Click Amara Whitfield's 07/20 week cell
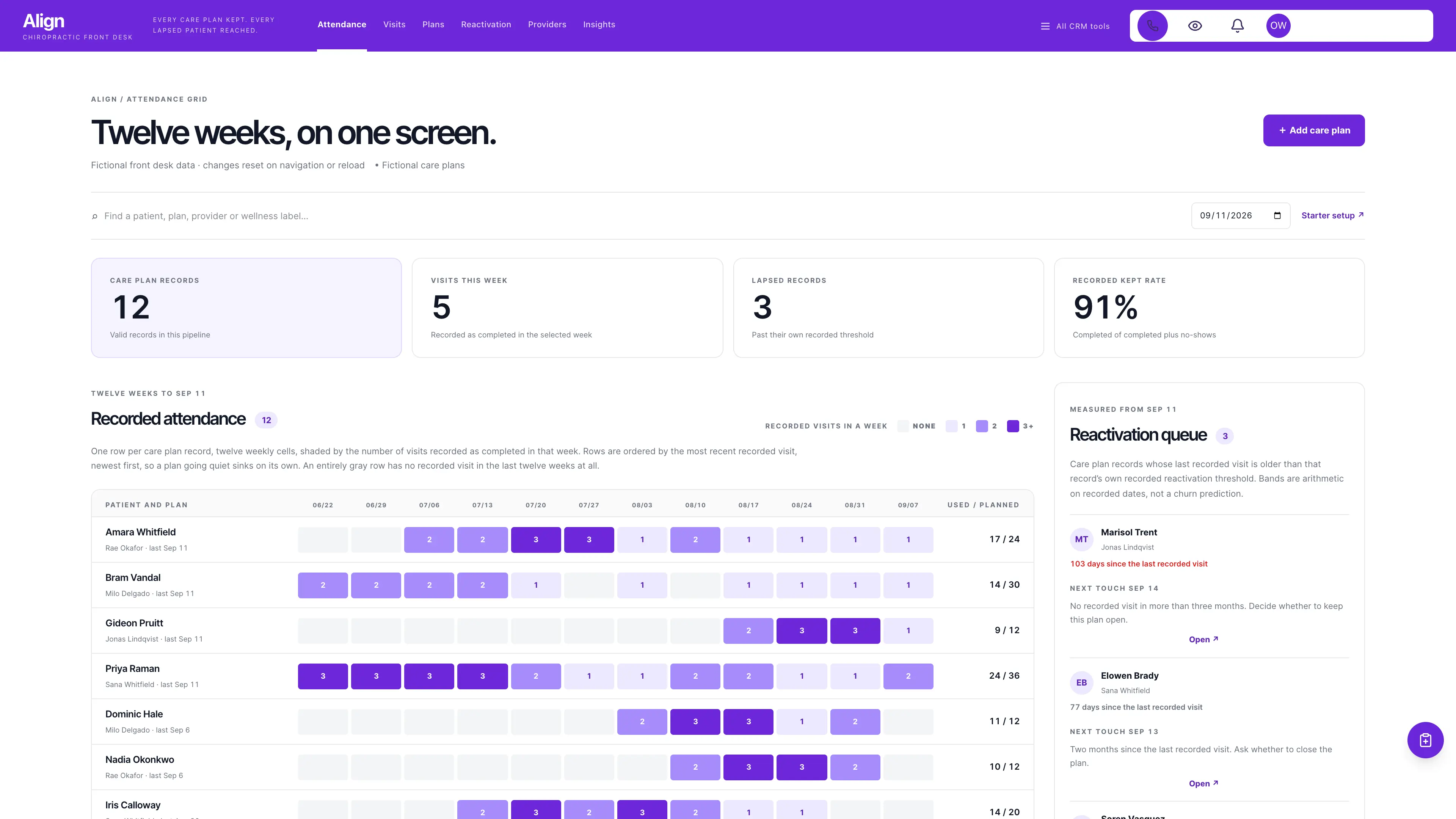The image size is (1456, 819). point(536,540)
